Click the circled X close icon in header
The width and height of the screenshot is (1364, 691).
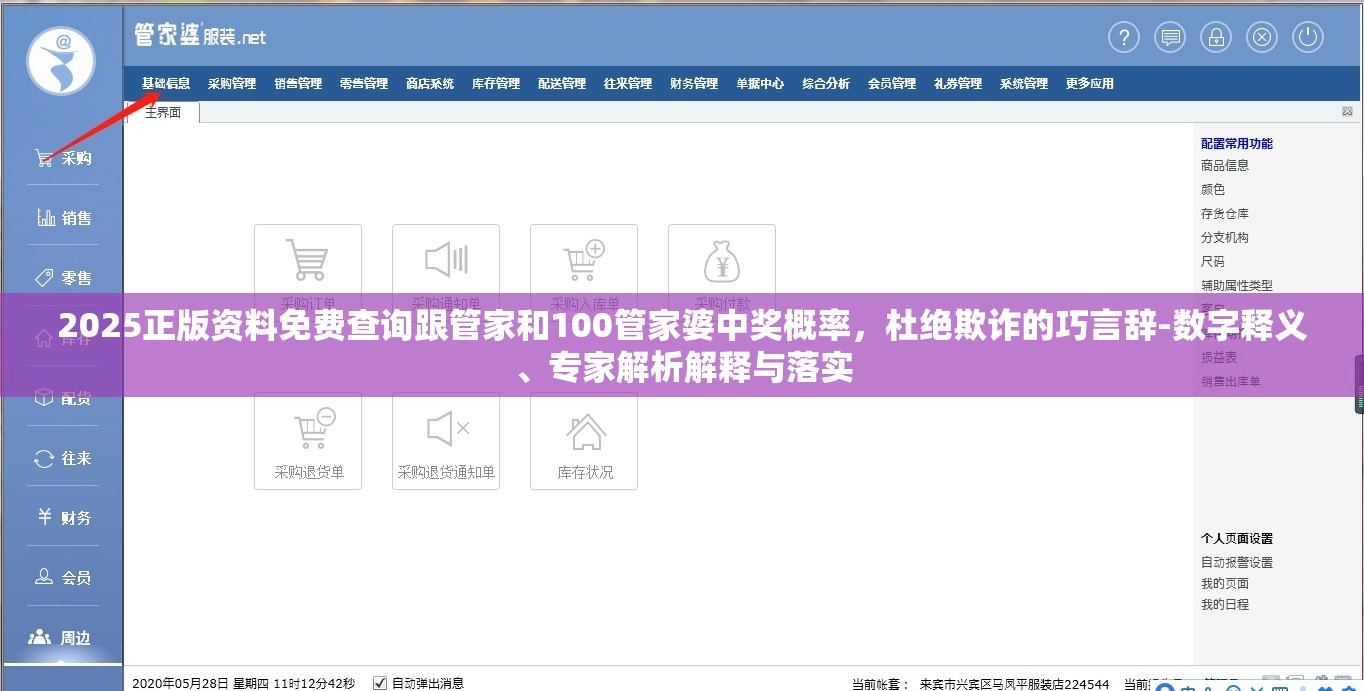point(1262,38)
